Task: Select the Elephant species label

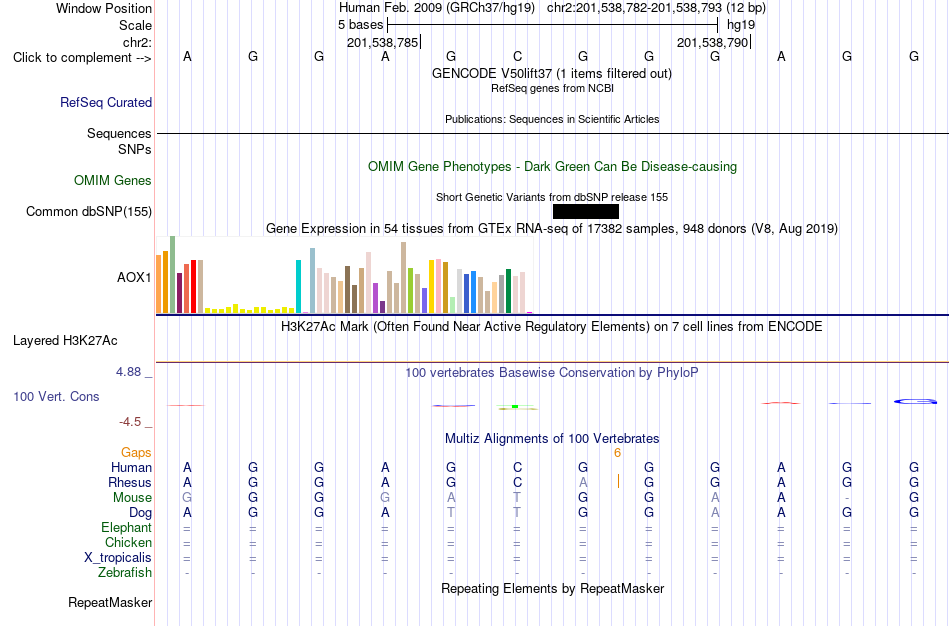Action: (x=126, y=527)
